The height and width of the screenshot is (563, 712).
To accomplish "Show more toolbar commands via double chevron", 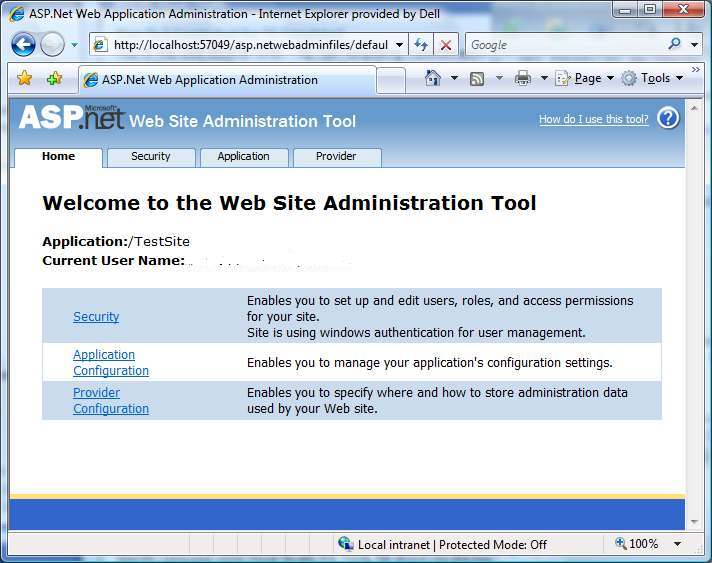I will tap(696, 69).
